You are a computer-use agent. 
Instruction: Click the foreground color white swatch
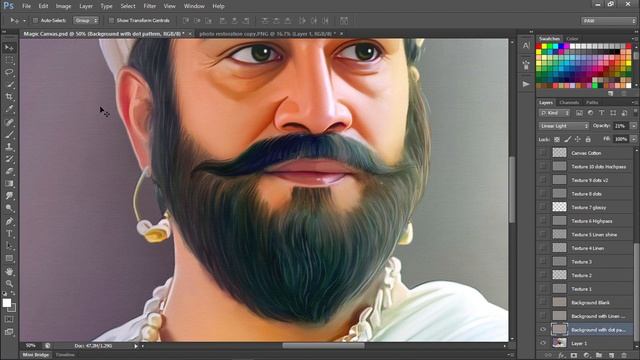7,303
